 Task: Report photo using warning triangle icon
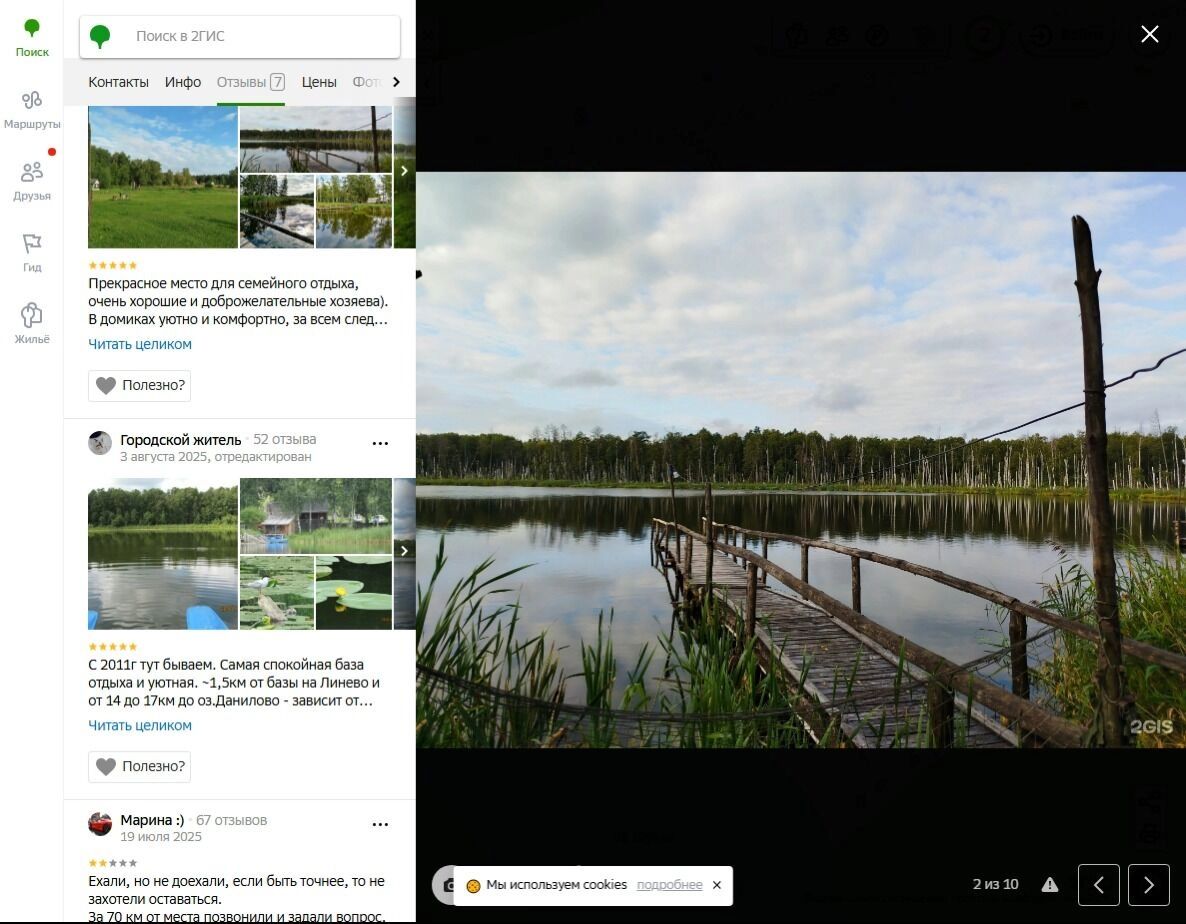(x=1050, y=885)
